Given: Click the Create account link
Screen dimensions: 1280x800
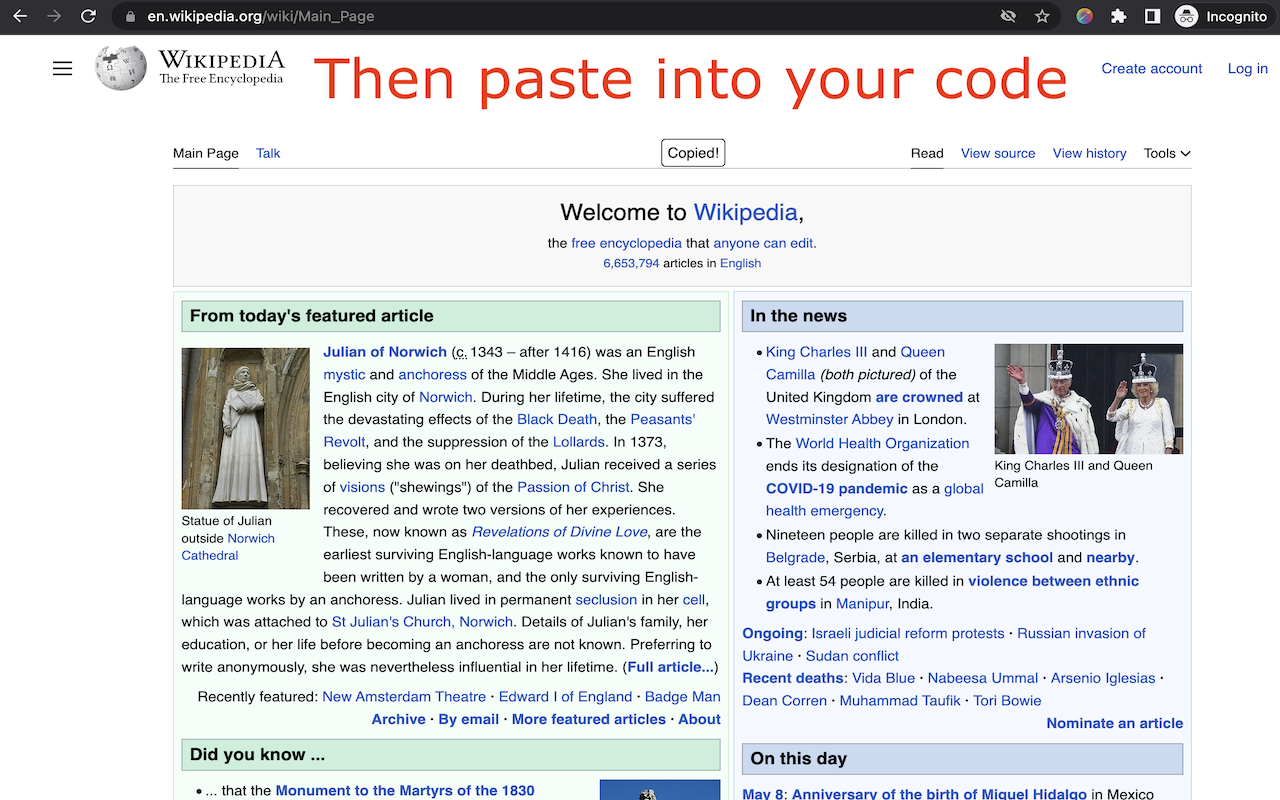Looking at the screenshot, I should [1151, 68].
